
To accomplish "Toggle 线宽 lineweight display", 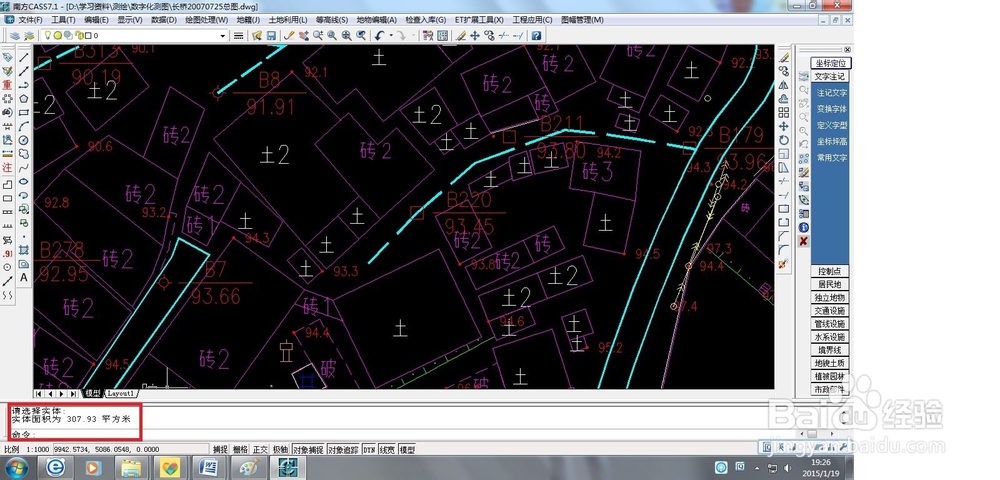I will click(387, 449).
